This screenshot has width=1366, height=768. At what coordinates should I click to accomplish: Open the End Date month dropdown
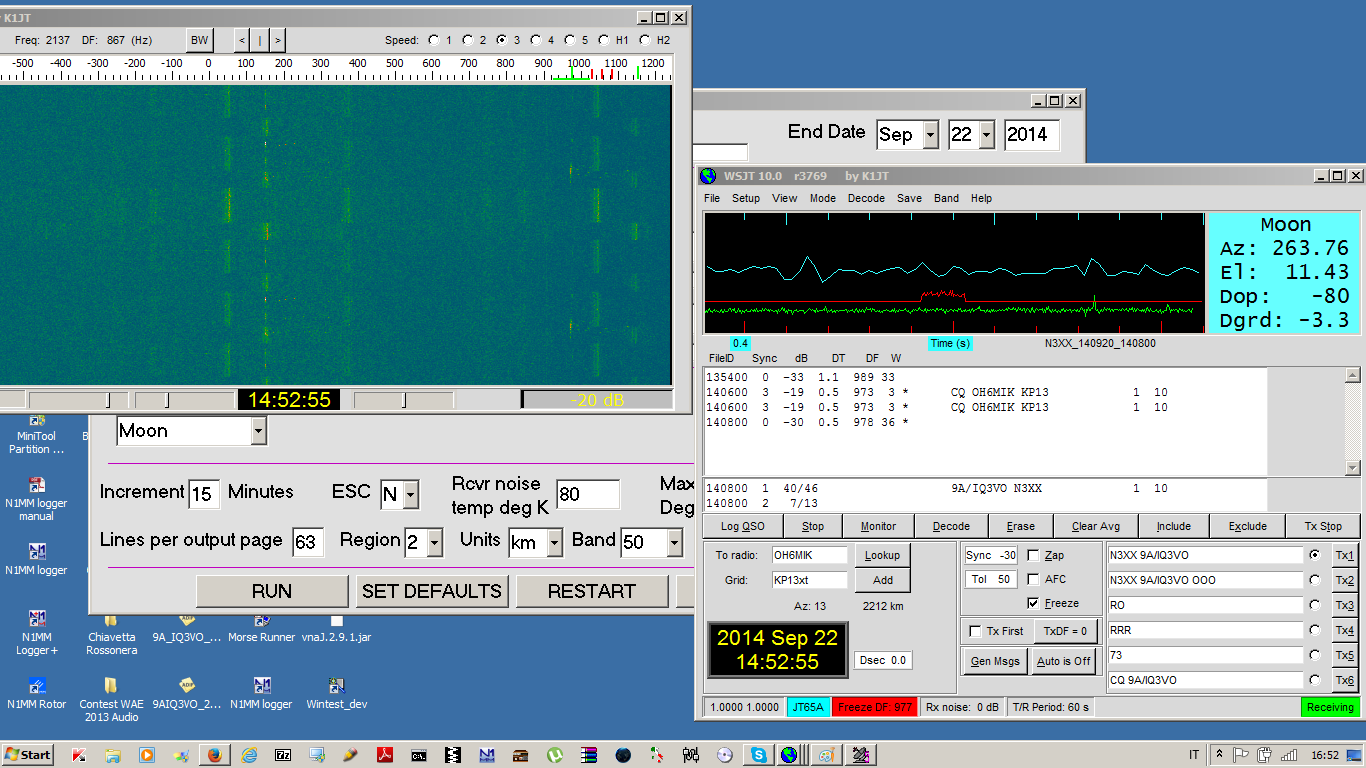click(931, 135)
